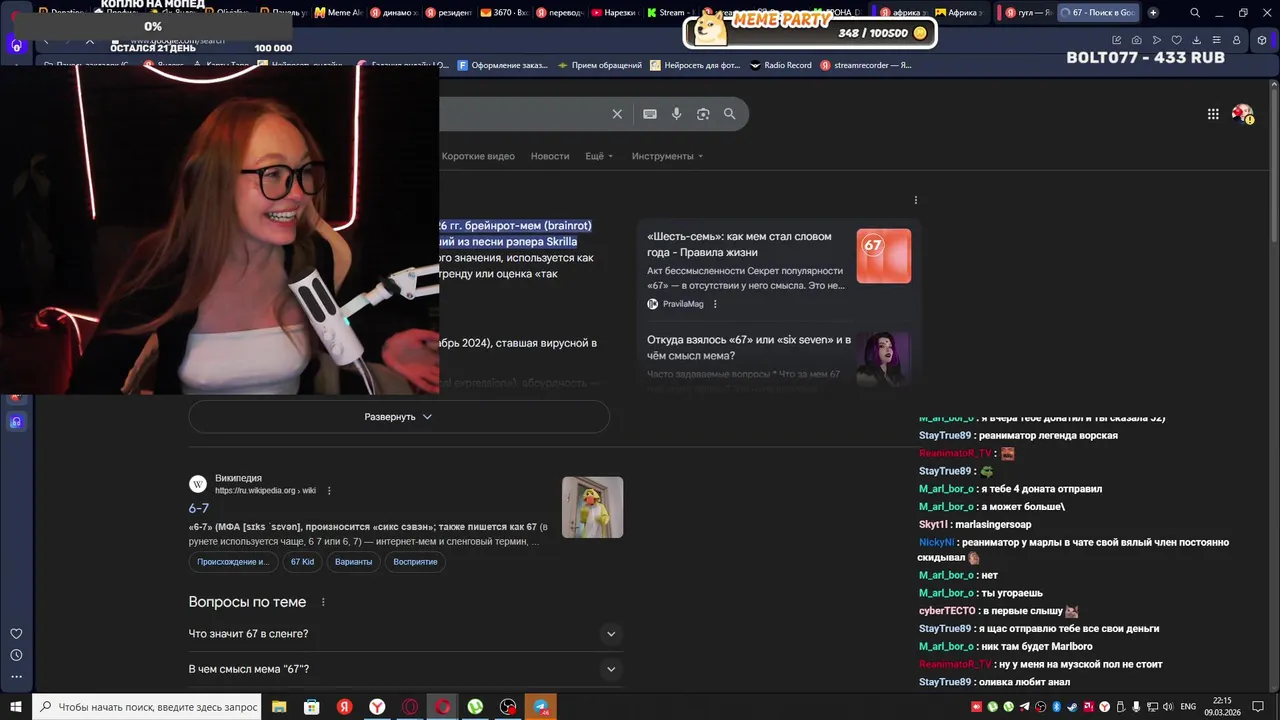
Task: Open File Explorer from the taskbar
Action: 279,706
